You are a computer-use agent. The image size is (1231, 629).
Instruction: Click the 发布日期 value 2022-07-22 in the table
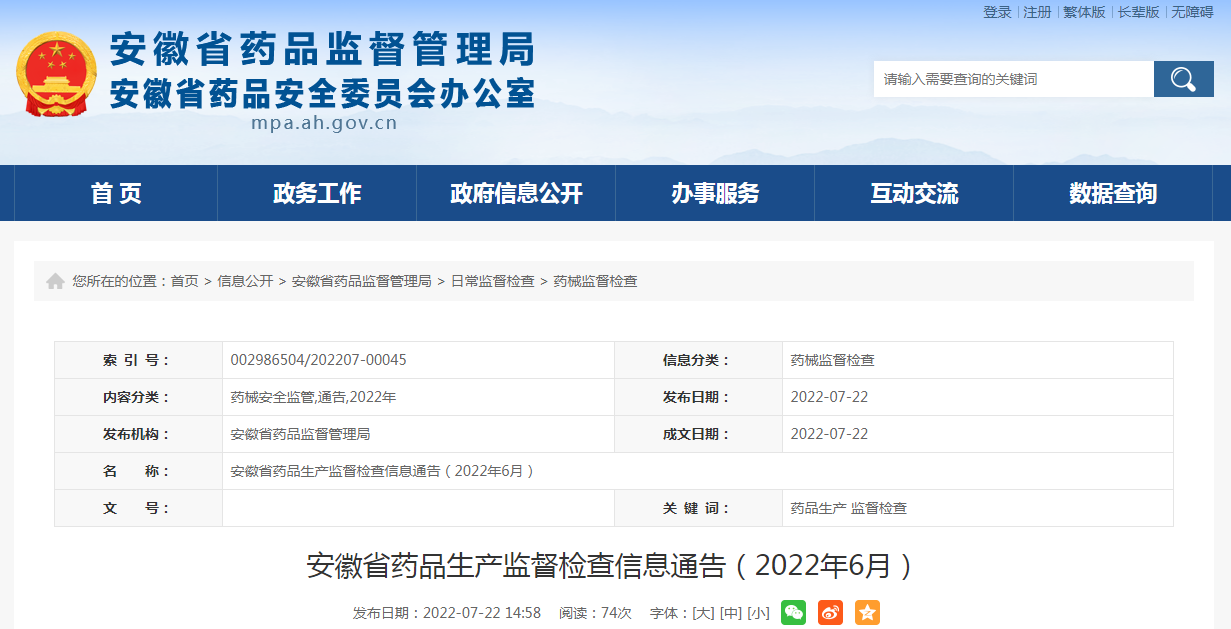(829, 397)
